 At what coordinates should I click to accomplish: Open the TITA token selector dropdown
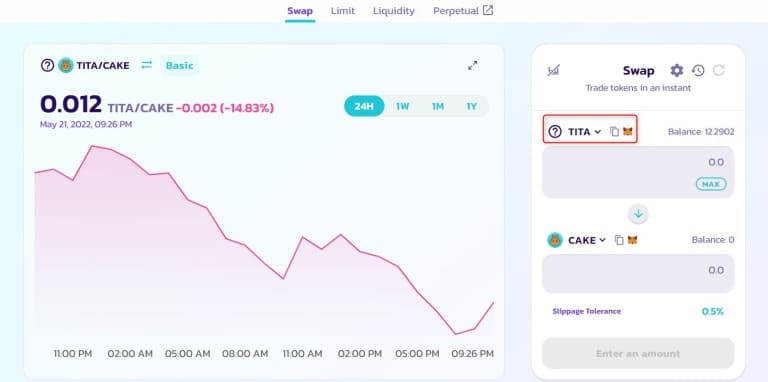pyautogui.click(x=575, y=132)
